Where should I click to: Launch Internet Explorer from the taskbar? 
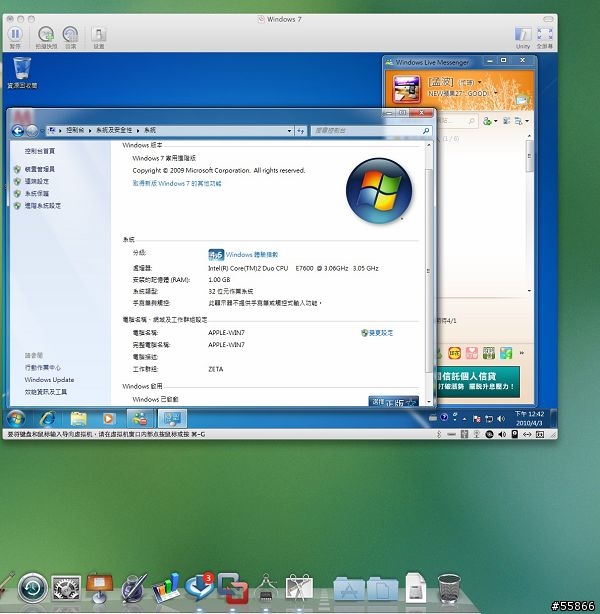47,419
